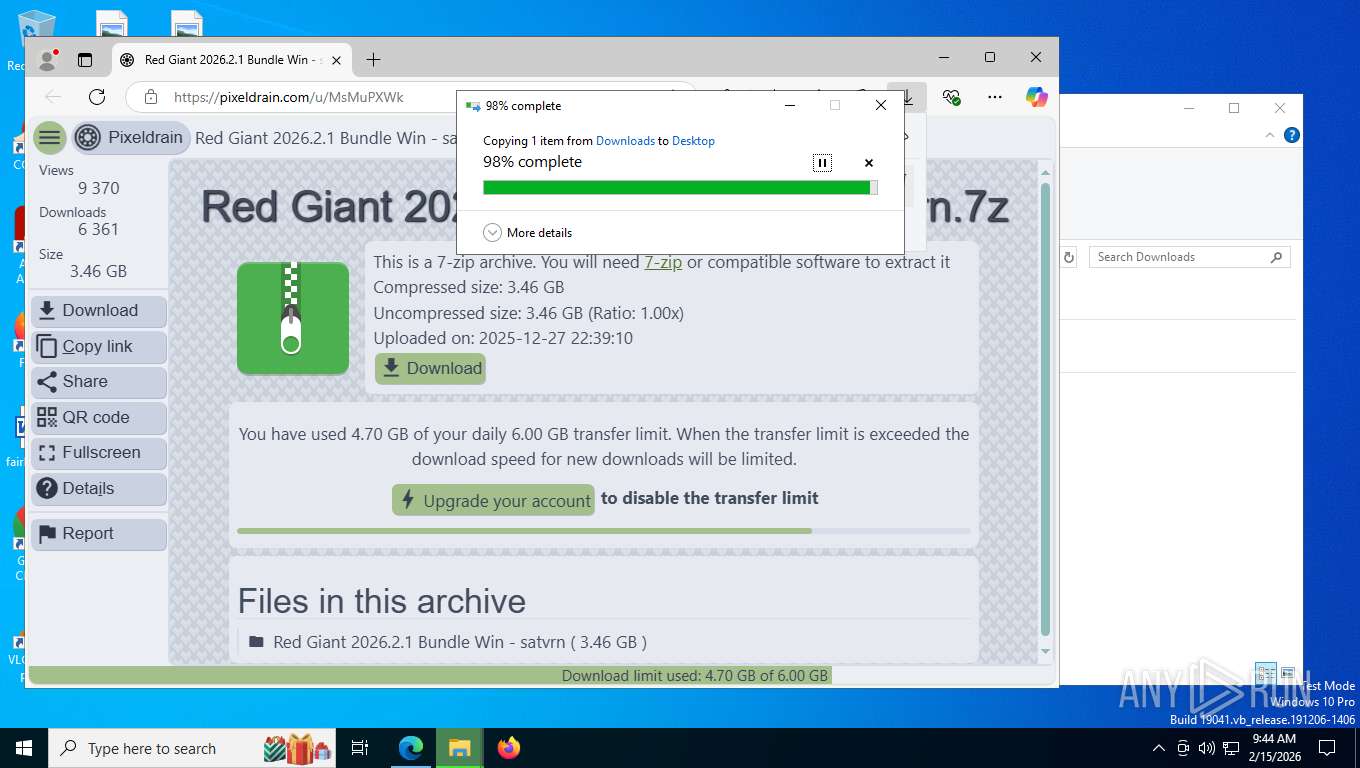Click the green Download button beside archive icon
Screen dimensions: 1360x768
click(431, 368)
